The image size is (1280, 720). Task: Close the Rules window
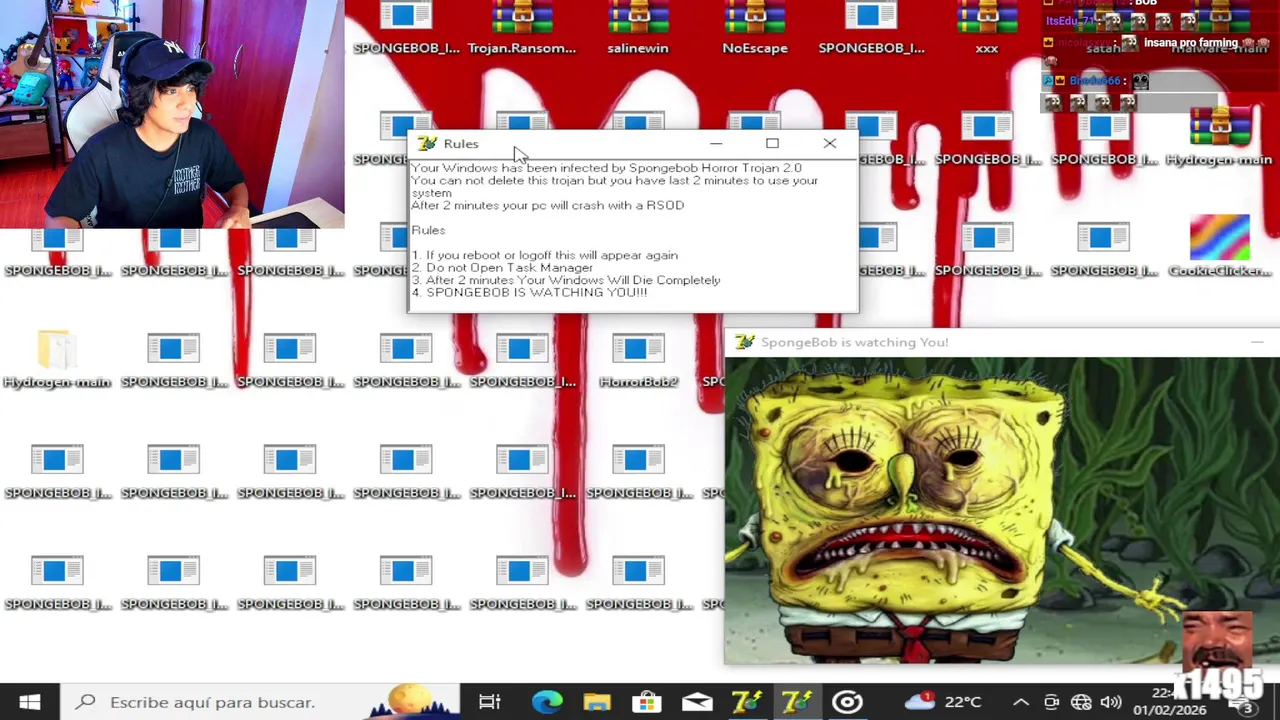[x=830, y=144]
